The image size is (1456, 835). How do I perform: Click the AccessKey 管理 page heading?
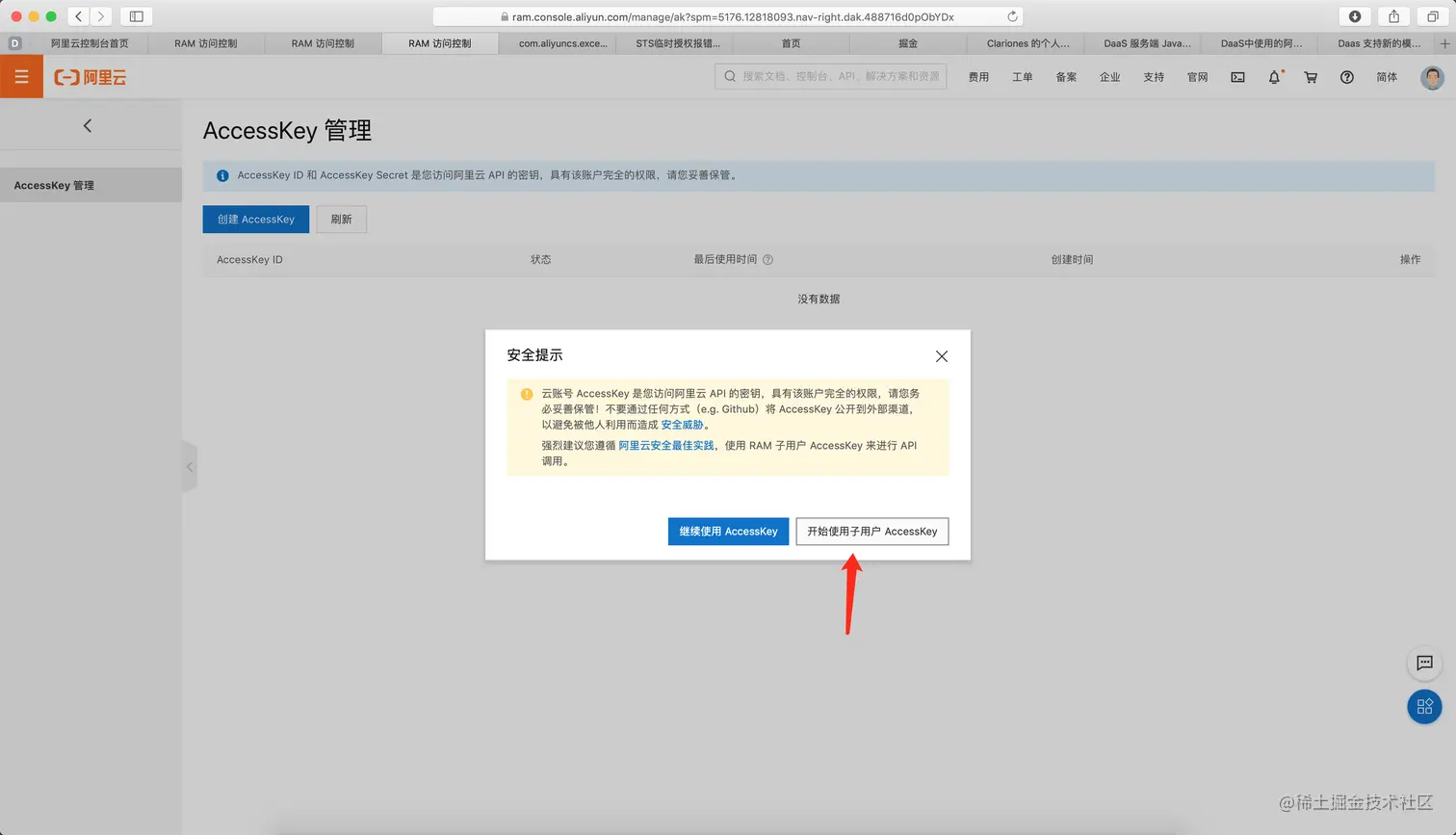287,130
